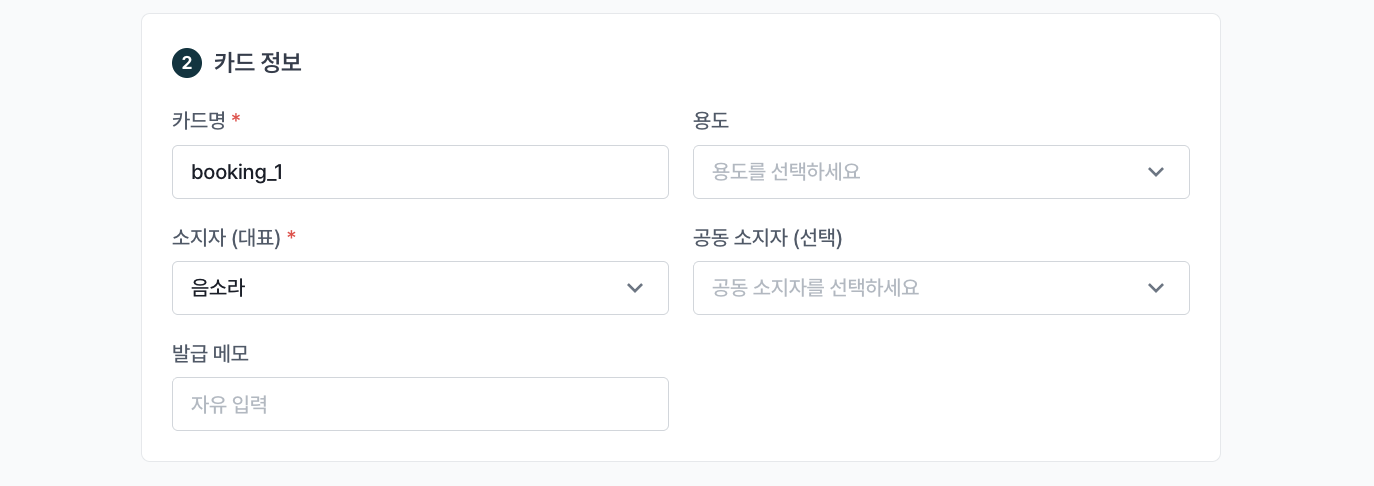Click the 카드명 field label

tap(199, 121)
